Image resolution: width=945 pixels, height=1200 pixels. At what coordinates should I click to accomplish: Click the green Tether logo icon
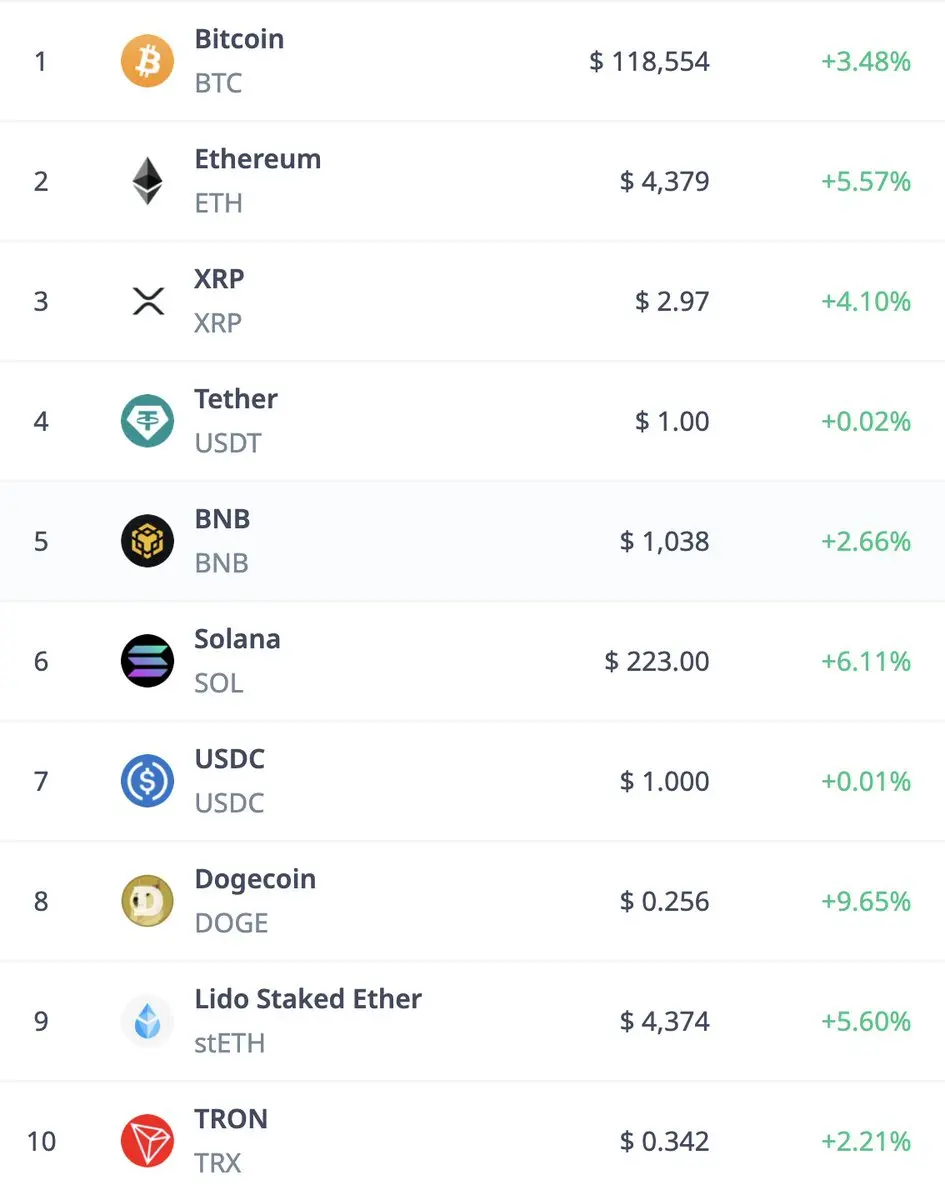click(147, 421)
